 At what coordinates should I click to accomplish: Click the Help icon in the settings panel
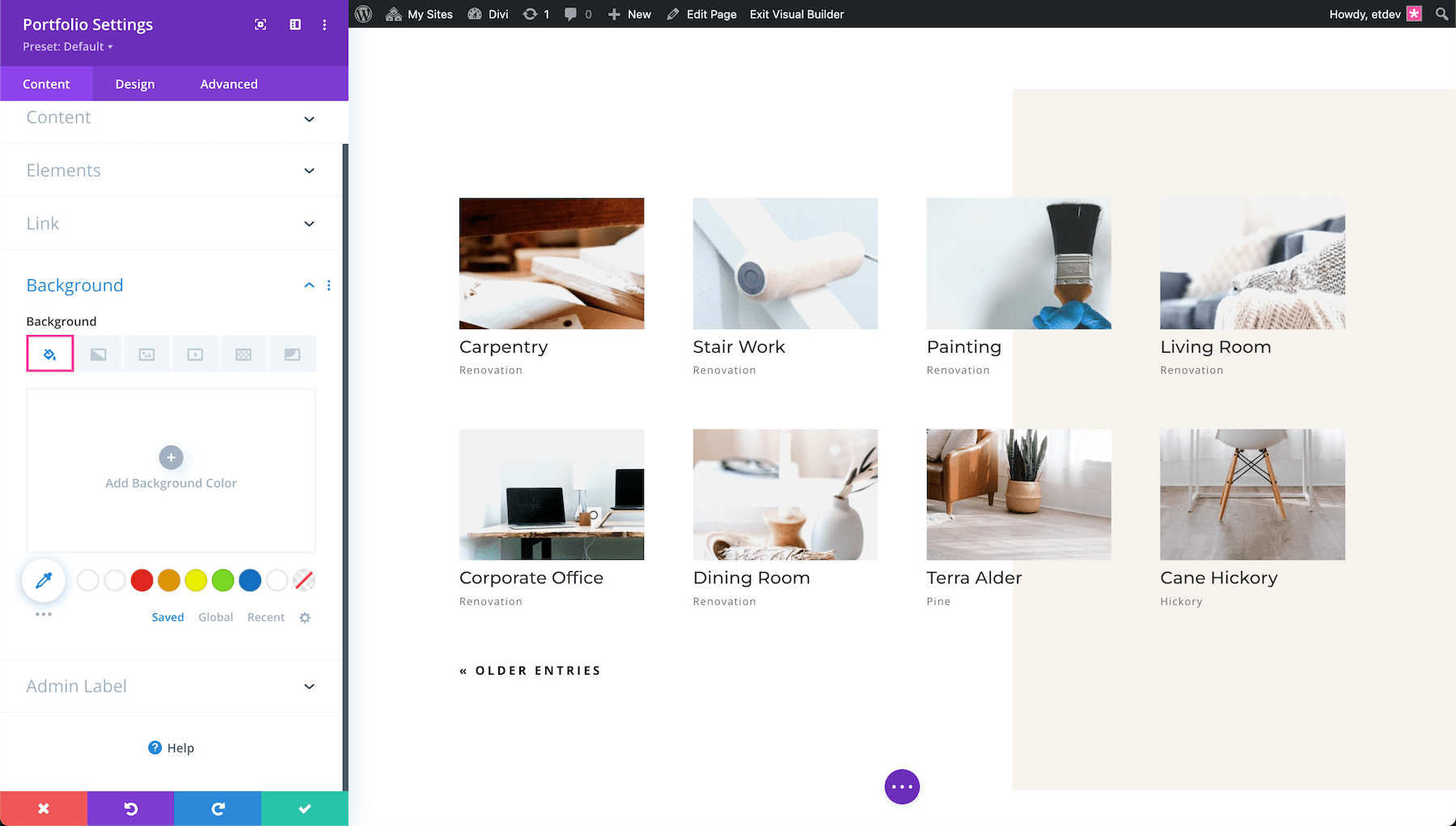154,748
